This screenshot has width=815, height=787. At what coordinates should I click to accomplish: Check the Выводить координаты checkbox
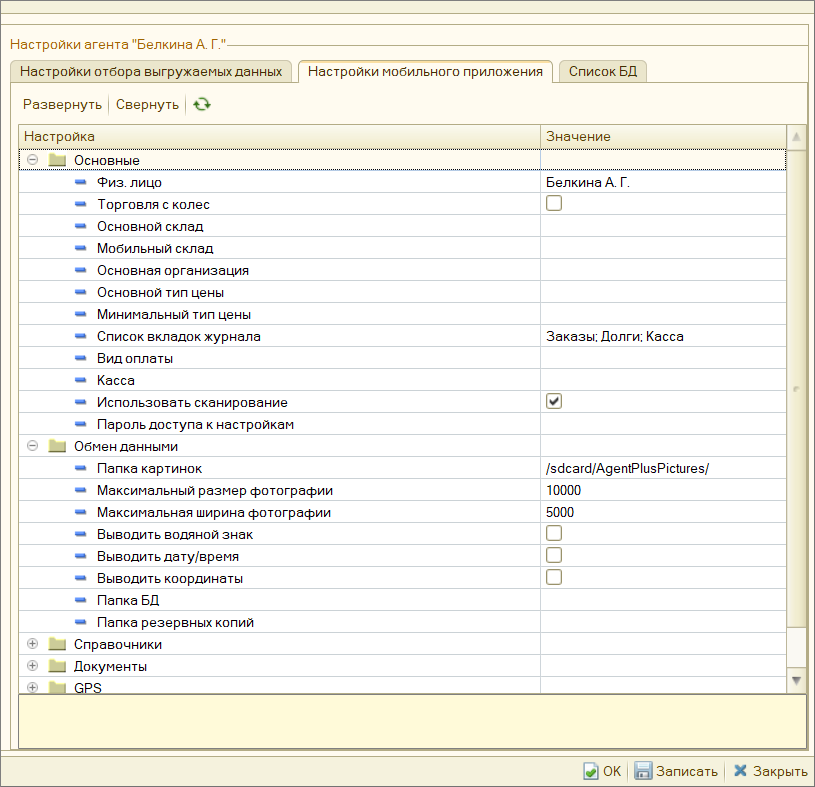(554, 577)
